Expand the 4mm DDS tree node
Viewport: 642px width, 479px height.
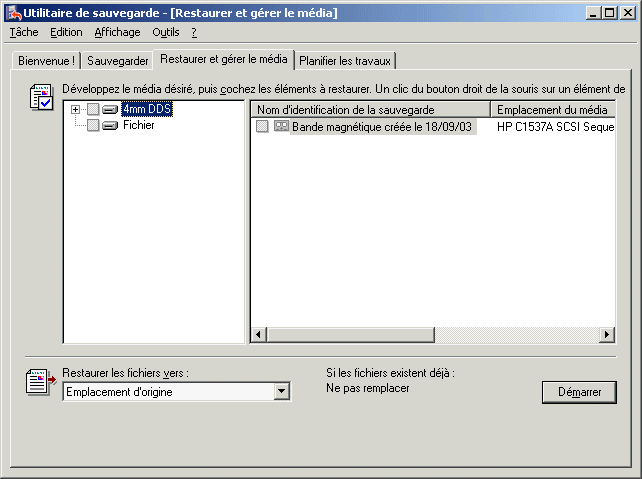[76, 109]
